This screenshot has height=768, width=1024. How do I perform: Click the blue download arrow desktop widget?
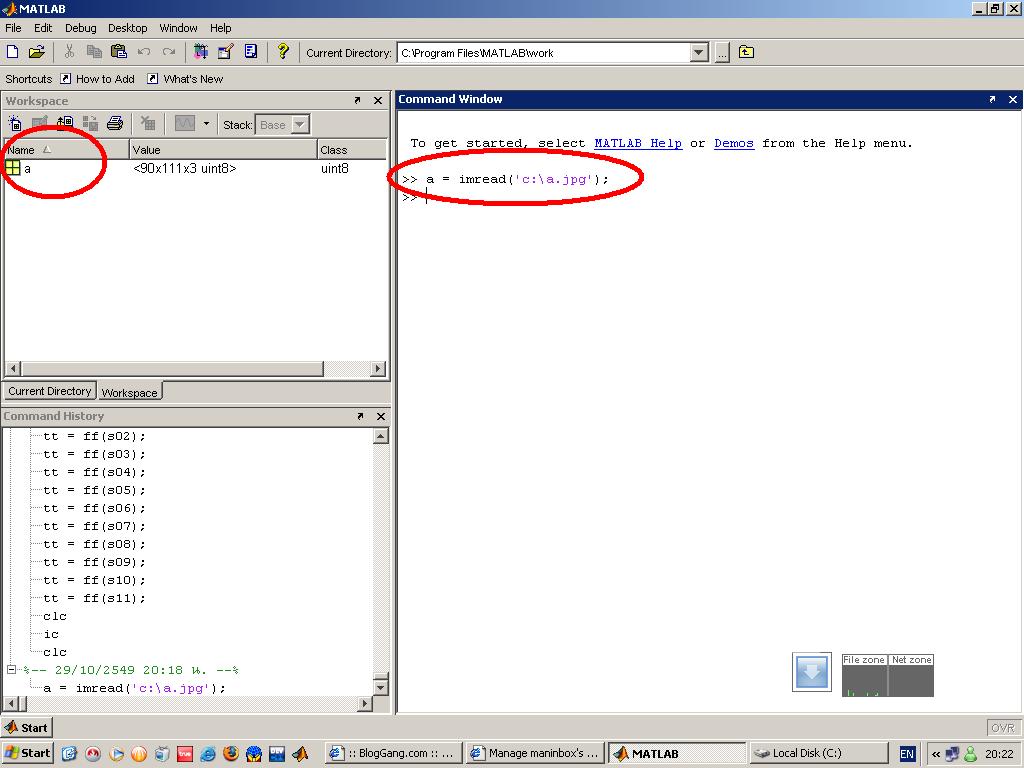tap(812, 671)
